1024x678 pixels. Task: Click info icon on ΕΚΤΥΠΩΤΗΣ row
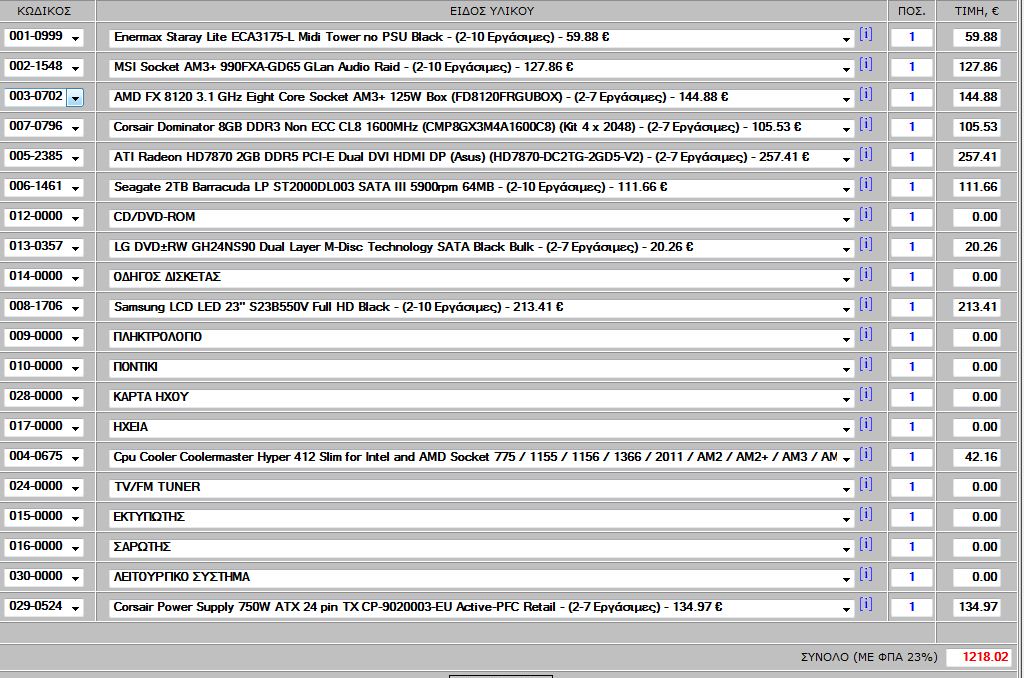865,515
